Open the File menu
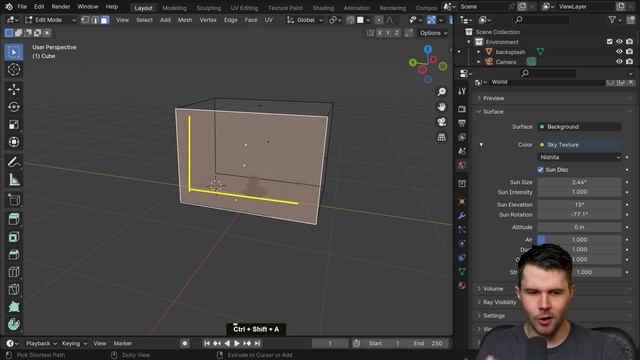The height and width of the screenshot is (360, 640). (x=22, y=7)
